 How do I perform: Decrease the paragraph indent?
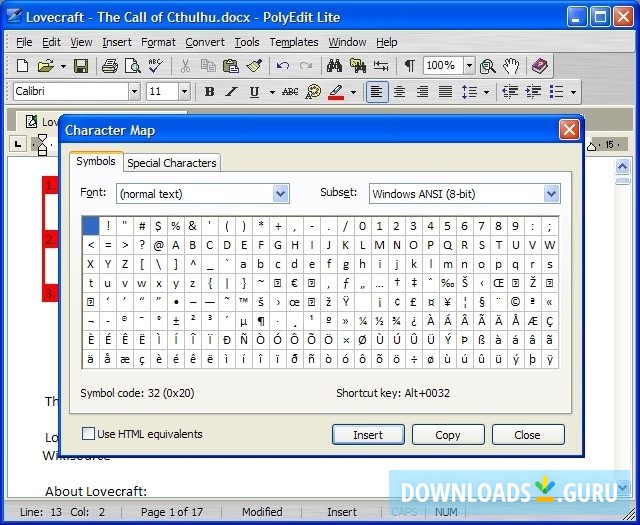(510, 92)
